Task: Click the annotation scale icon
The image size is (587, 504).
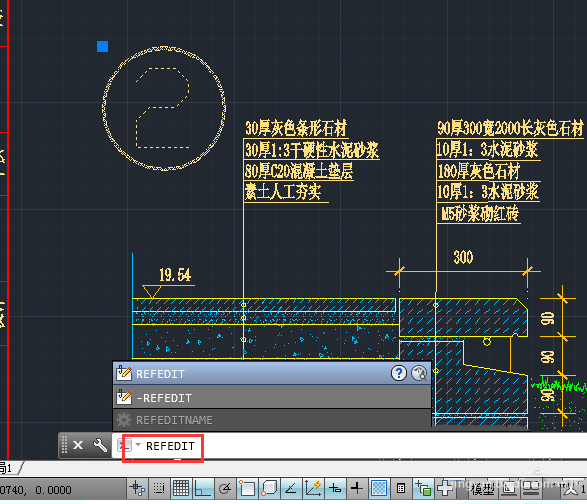Action: 571,489
